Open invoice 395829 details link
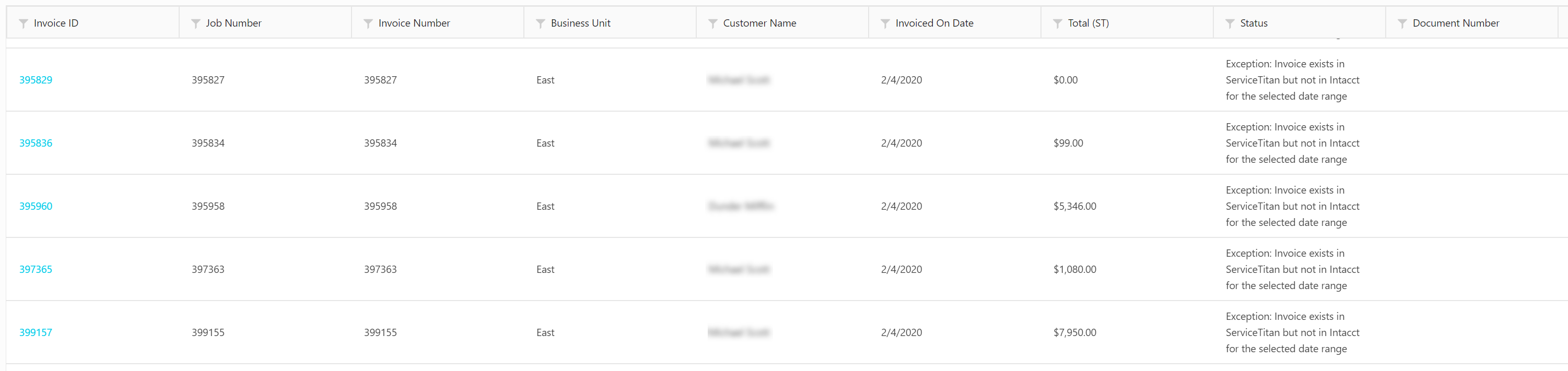This screenshot has width=1568, height=371. (36, 80)
